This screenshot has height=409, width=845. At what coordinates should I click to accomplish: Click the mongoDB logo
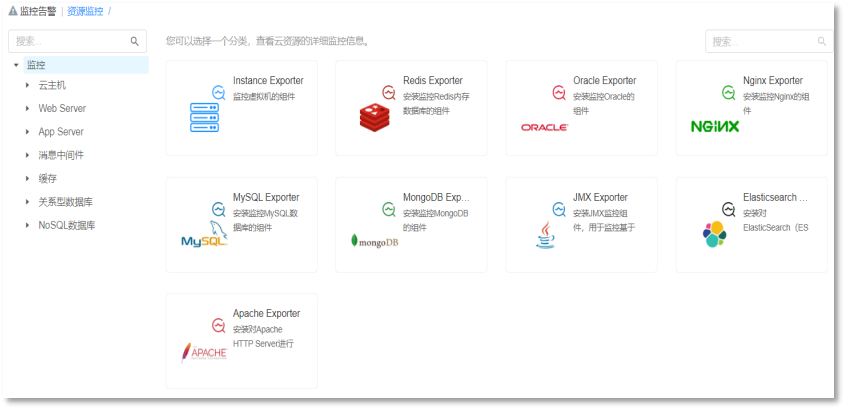coord(375,241)
